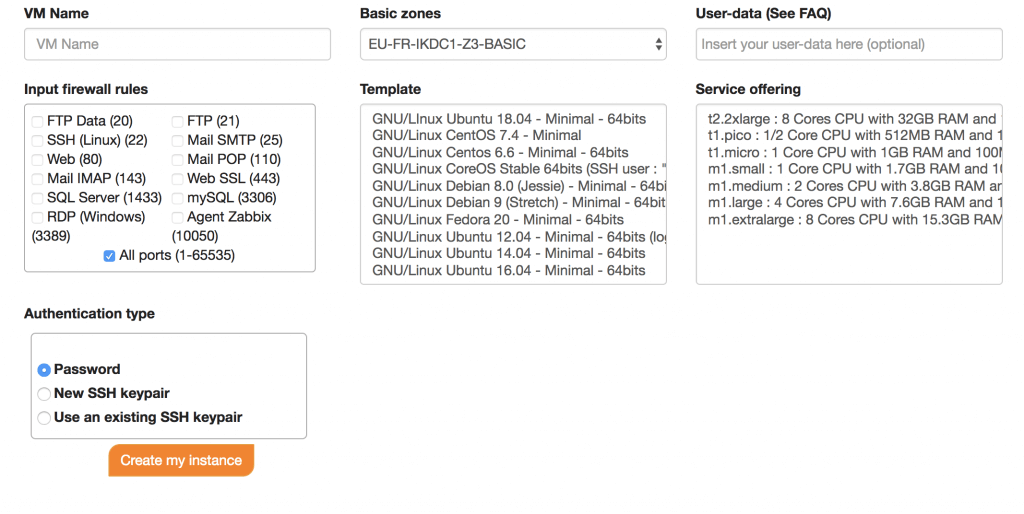Select the Password authentication option
This screenshot has height=514, width=1024.
pyautogui.click(x=44, y=370)
